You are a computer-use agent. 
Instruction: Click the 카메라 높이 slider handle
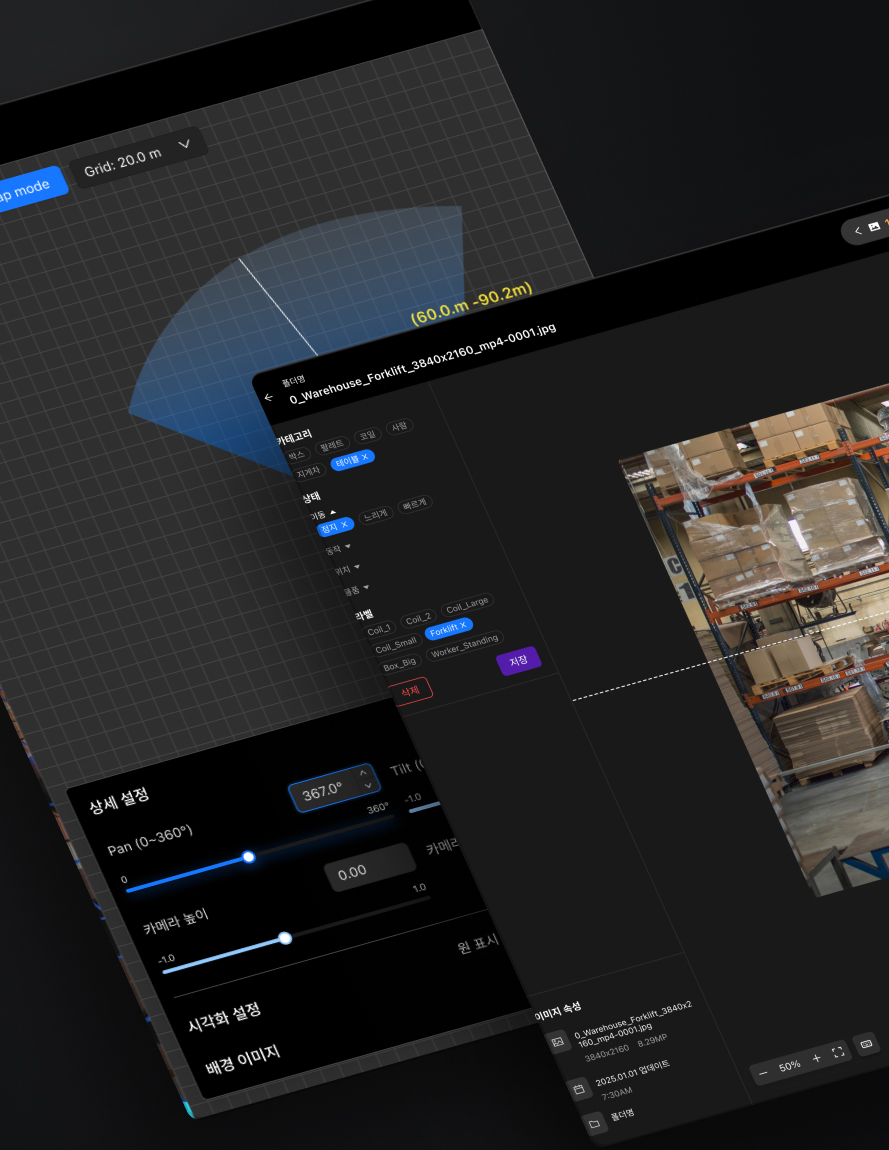point(285,938)
